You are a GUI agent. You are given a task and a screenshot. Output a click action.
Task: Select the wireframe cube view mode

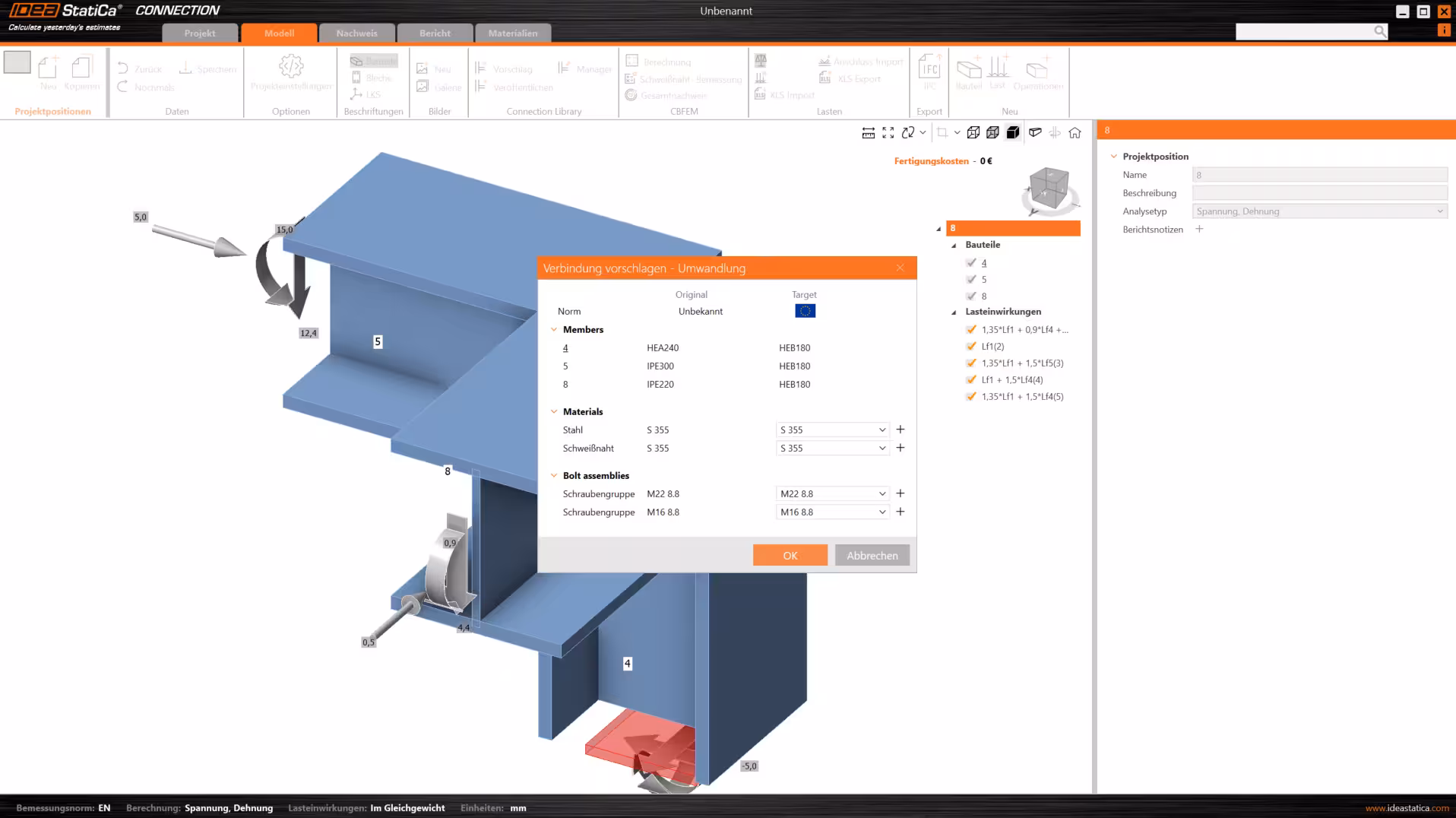(x=973, y=133)
